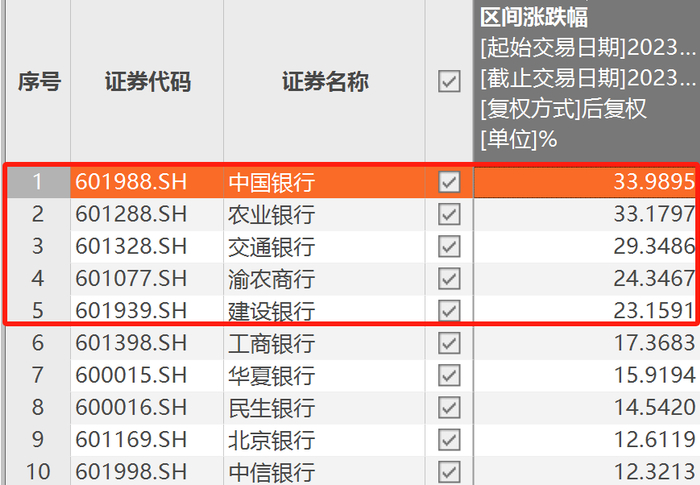700x485 pixels.
Task: Click the name 民生银行
Action: click(271, 408)
